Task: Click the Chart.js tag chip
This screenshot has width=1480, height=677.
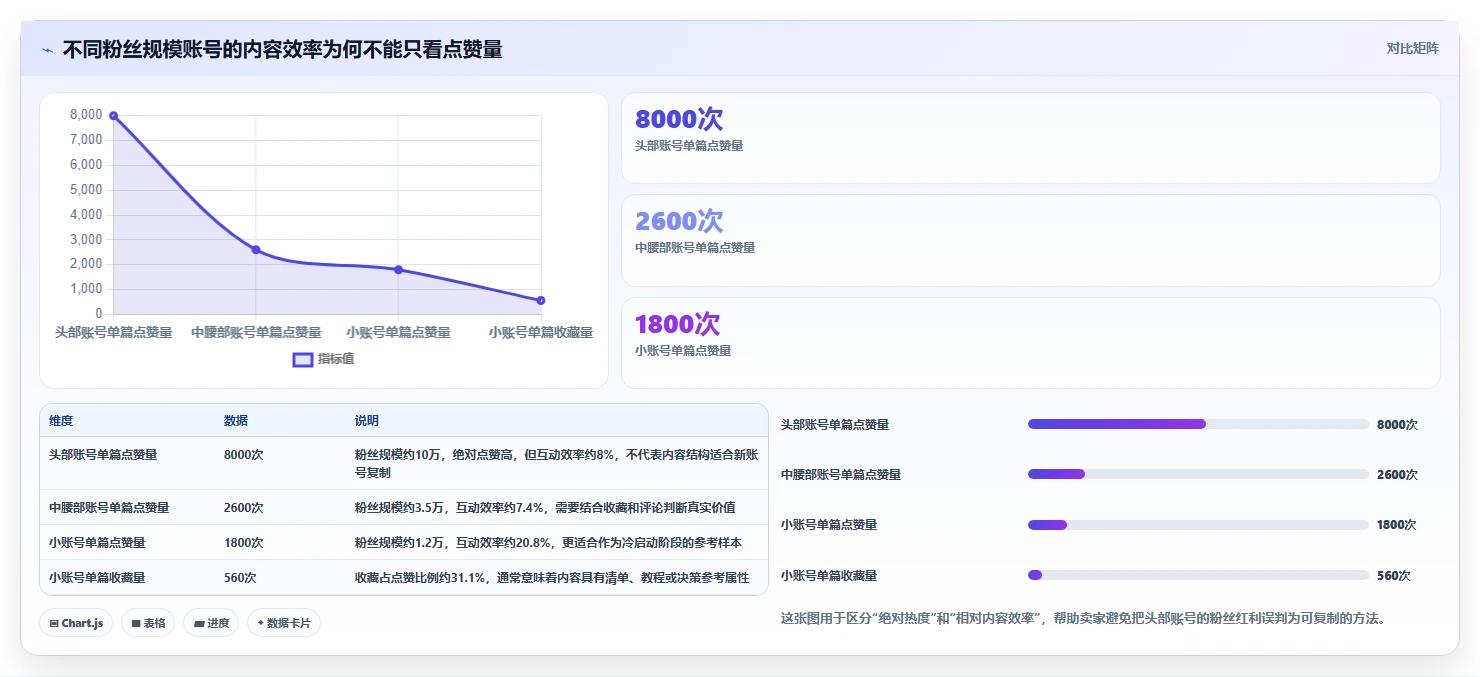Action: [x=77, y=623]
